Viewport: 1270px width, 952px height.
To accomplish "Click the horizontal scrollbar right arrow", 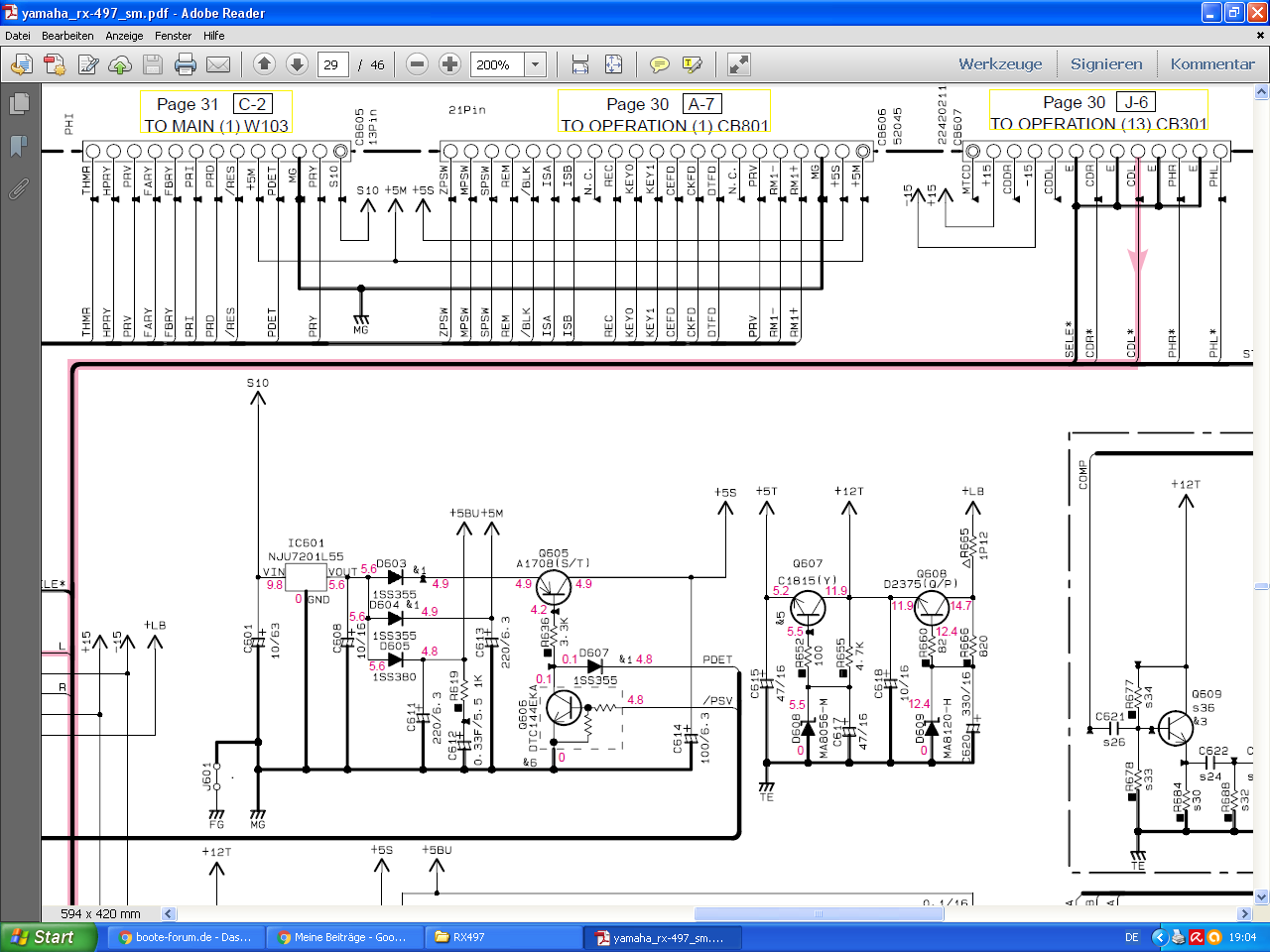I will [1245, 913].
